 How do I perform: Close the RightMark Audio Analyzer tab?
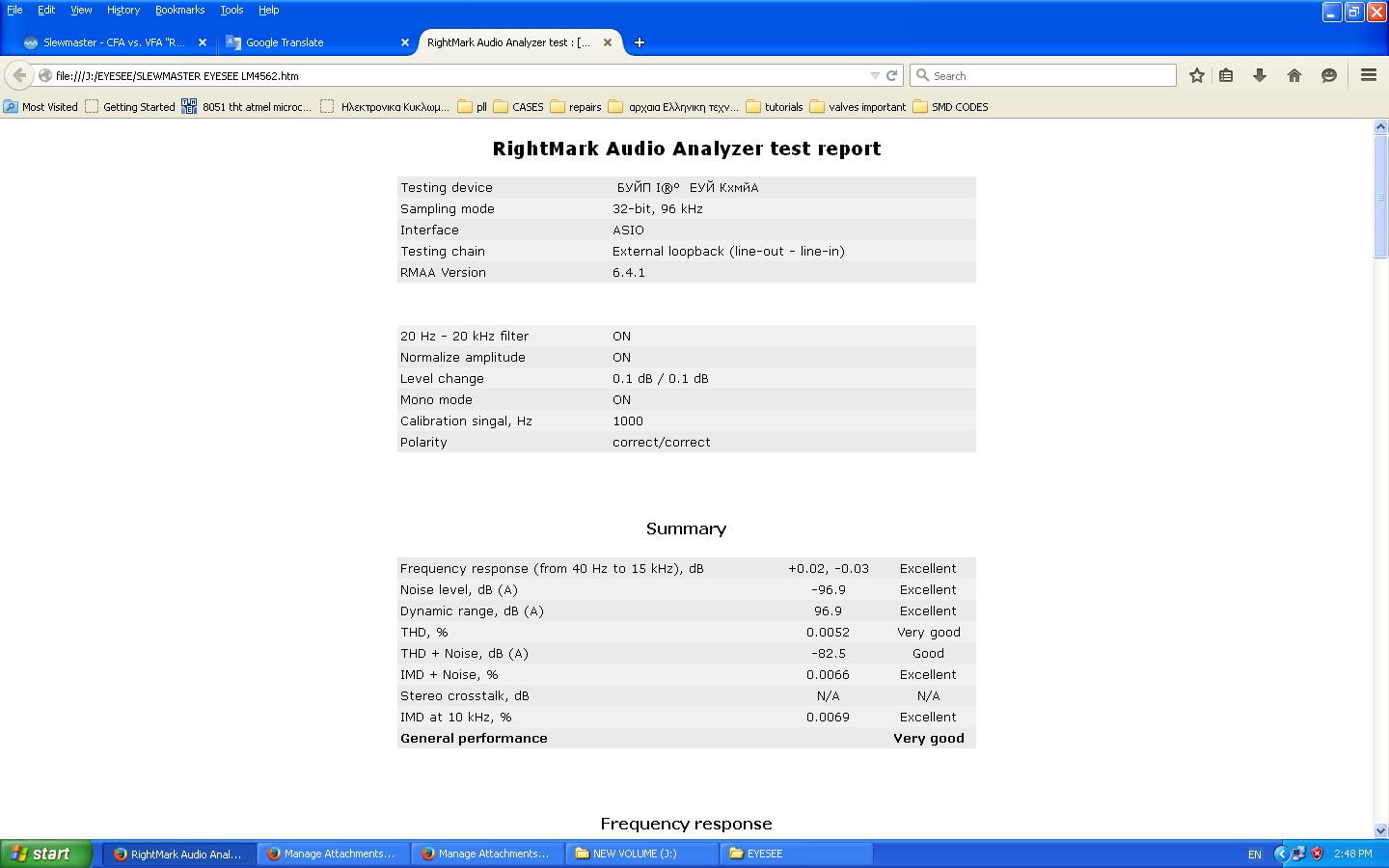click(608, 42)
